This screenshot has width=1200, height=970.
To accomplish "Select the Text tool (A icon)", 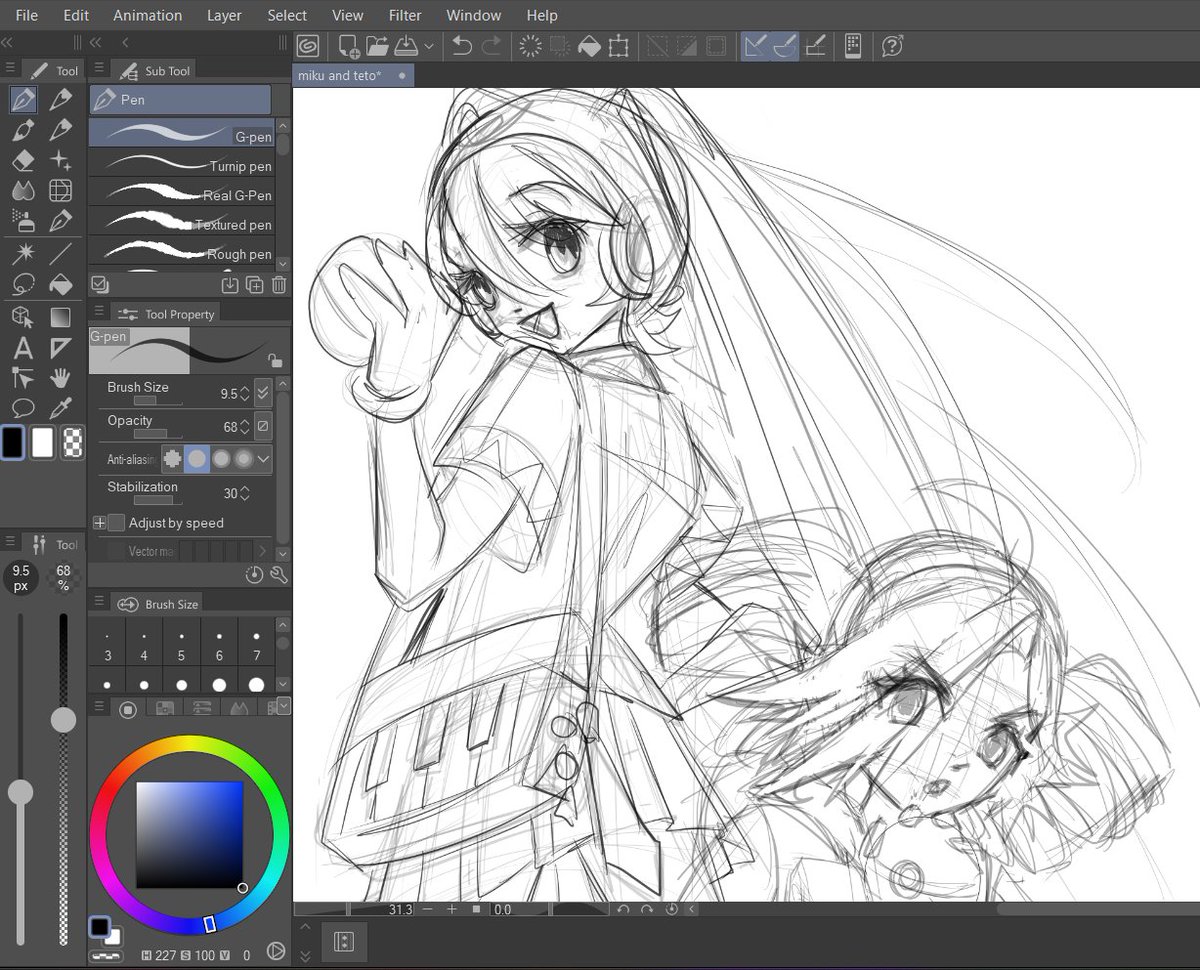I will point(24,348).
